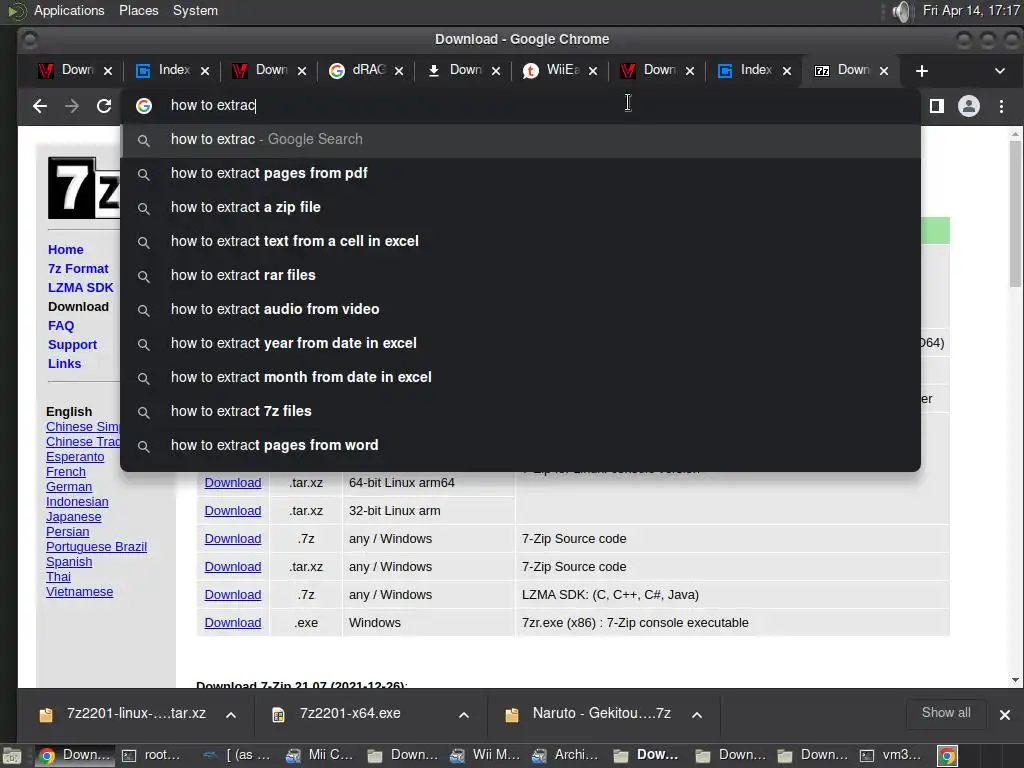Open the root terminal taskbar item
This screenshot has width=1024, height=768.
[152, 755]
